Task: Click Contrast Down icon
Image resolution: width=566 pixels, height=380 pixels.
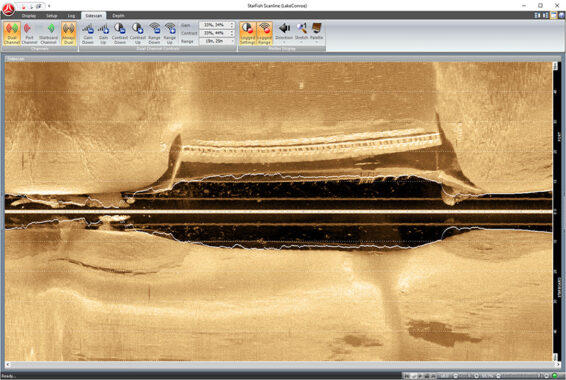Action: pos(119,33)
